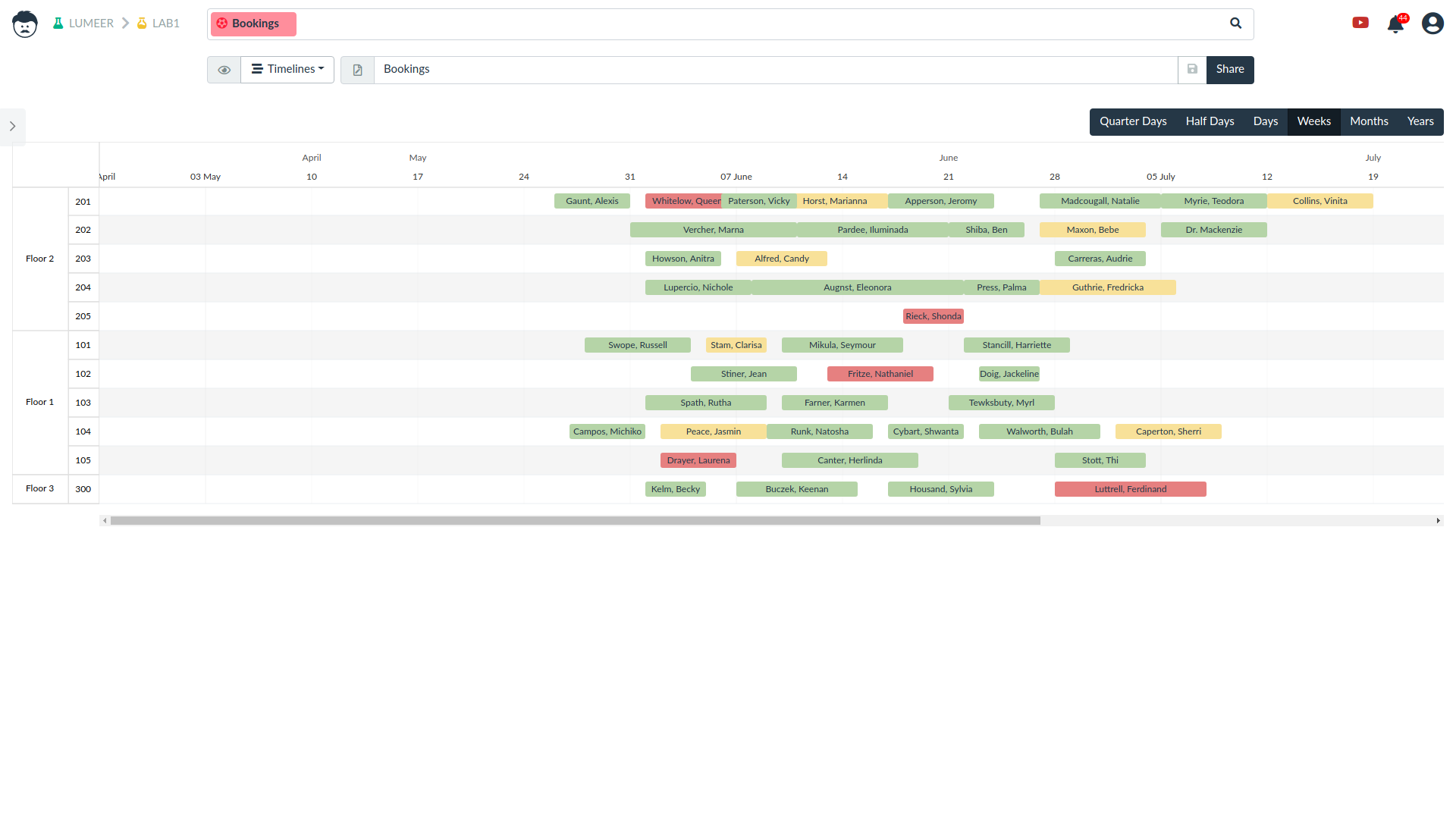Viewport: 1456px width, 819px height.
Task: Open the user profile avatar menu
Action: pos(1432,24)
